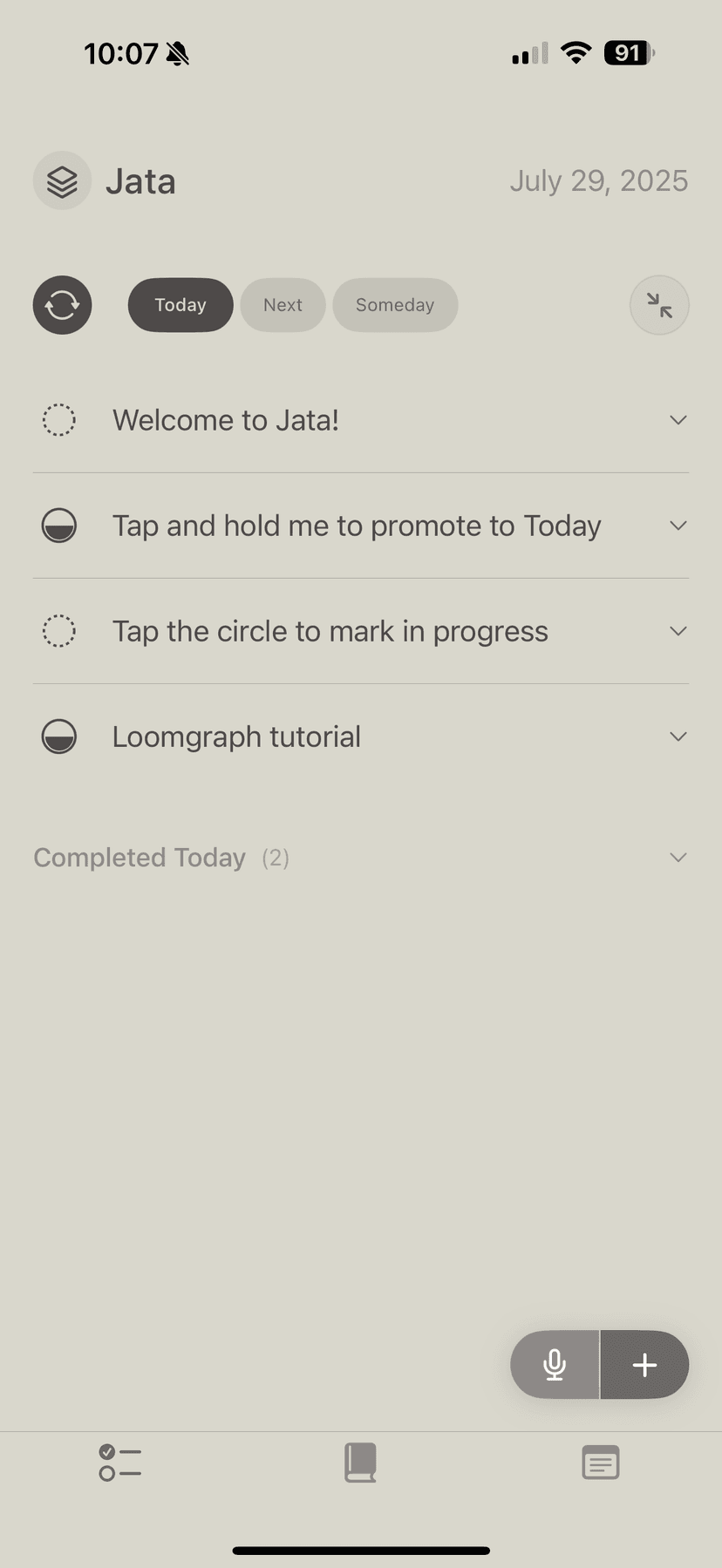Expand the Welcome to Jata! task chevron
The height and width of the screenshot is (1568, 722).
coord(678,420)
